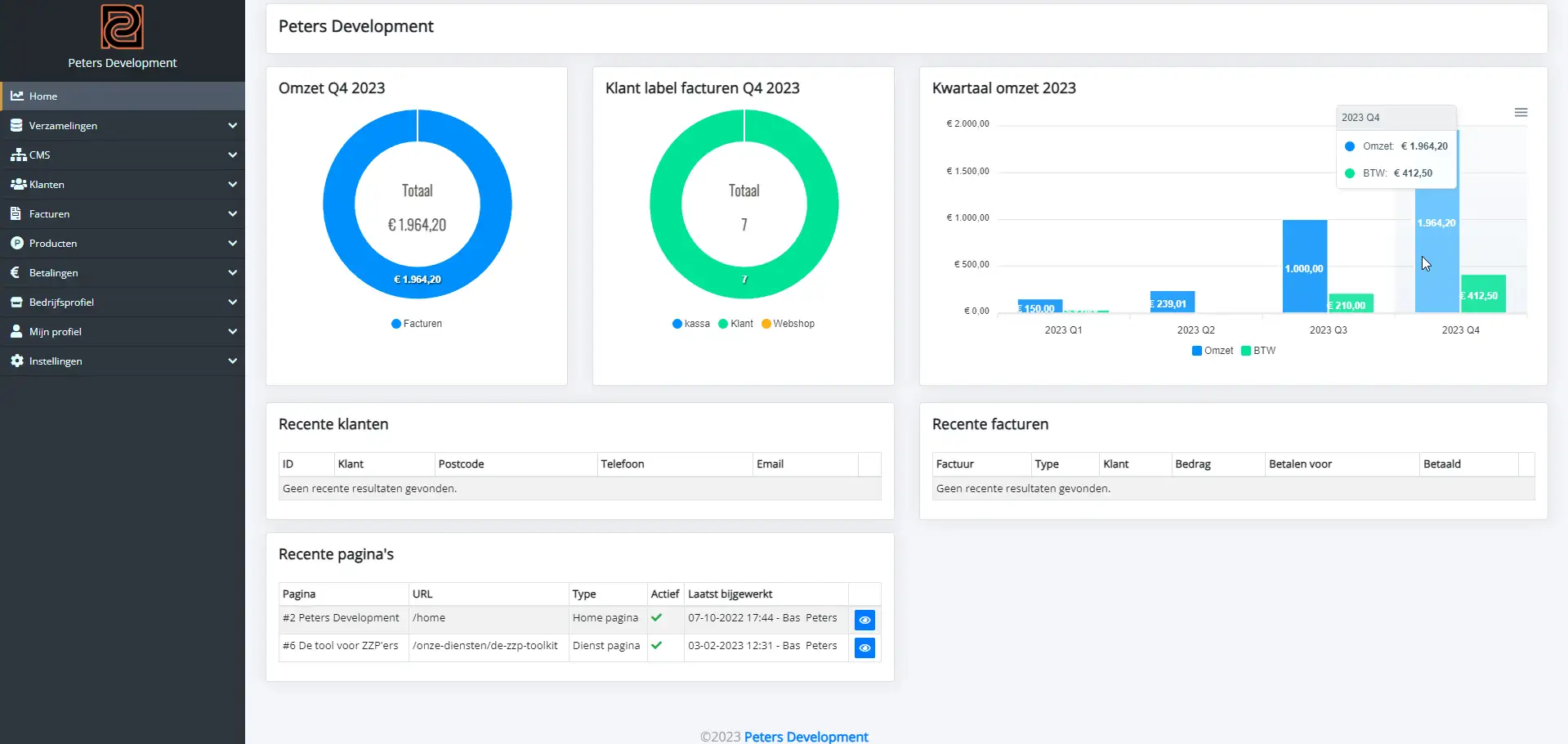
Task: Click the Betalingen euro icon
Action: click(x=16, y=272)
